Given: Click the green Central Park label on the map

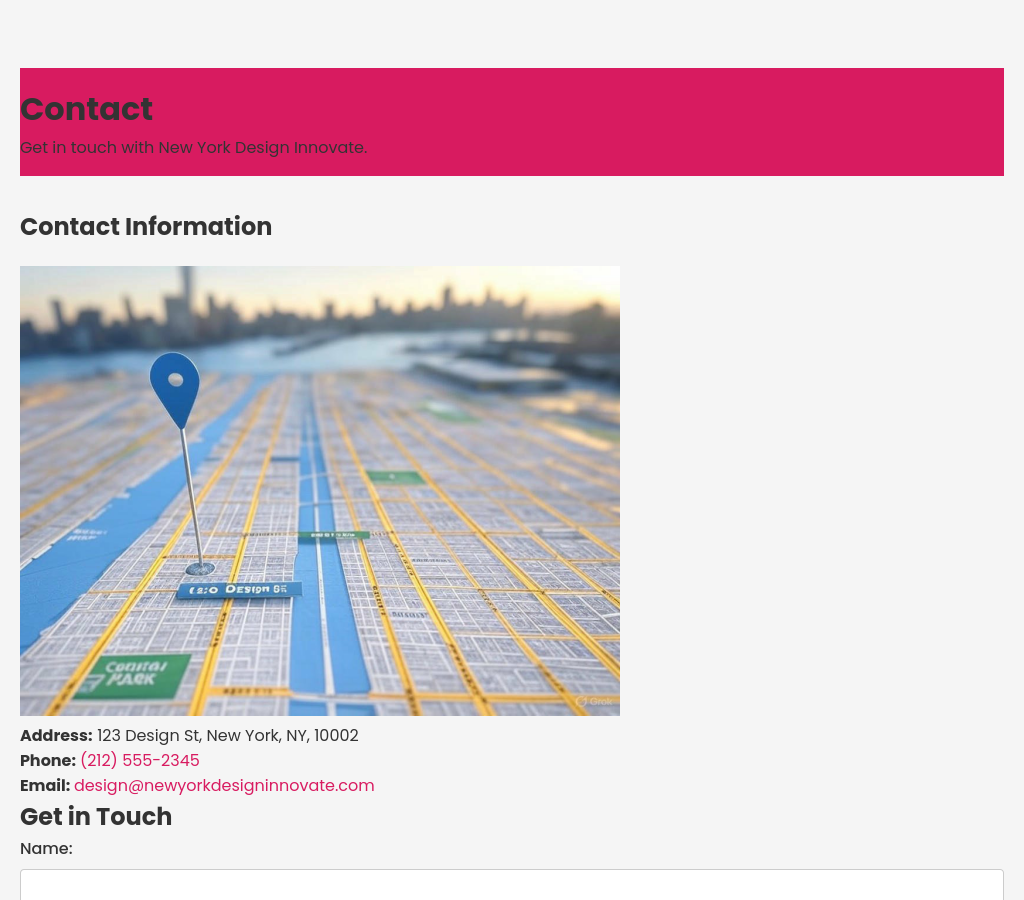Looking at the screenshot, I should click(134, 674).
